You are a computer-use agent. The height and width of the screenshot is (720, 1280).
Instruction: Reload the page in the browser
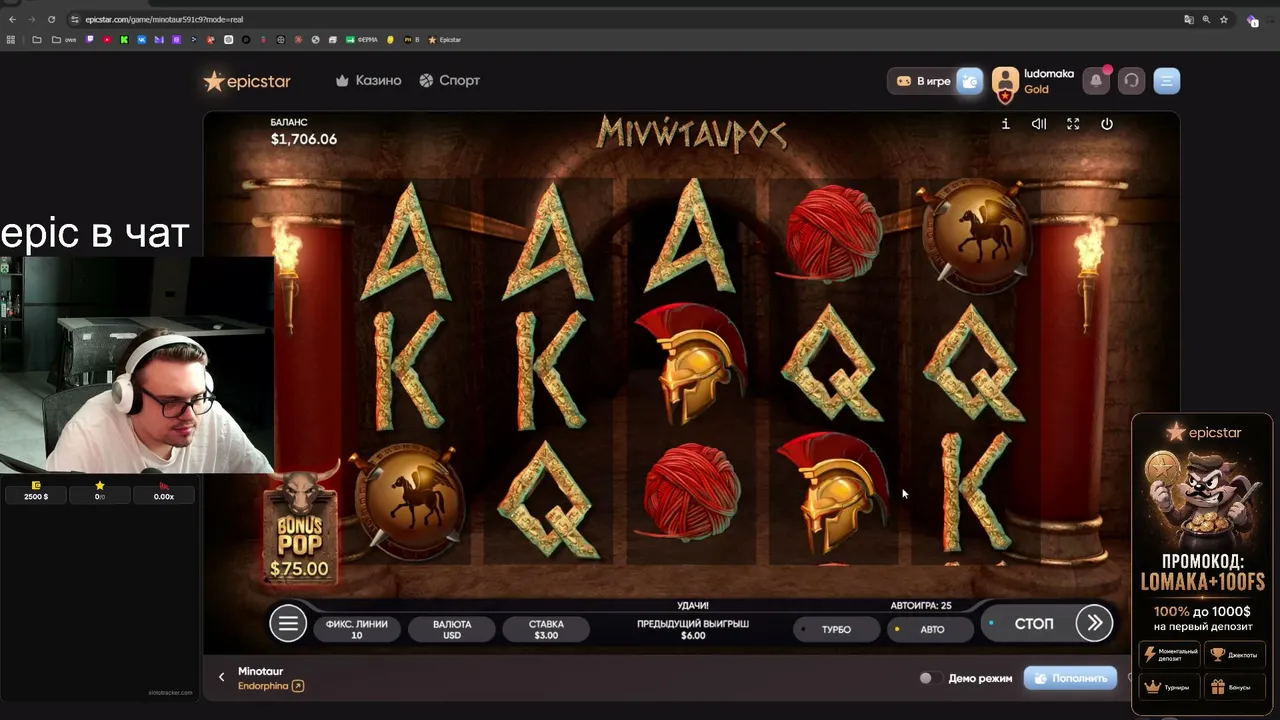click(52, 19)
